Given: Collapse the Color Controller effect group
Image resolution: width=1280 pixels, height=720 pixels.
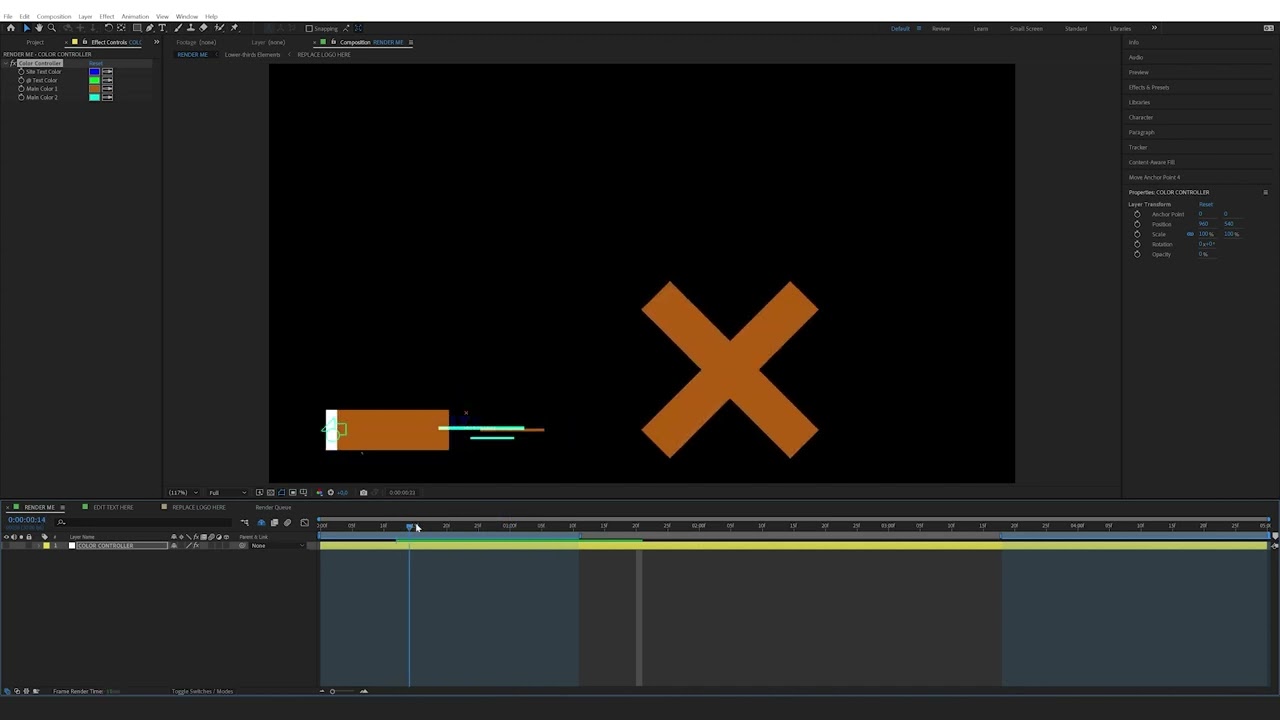Looking at the screenshot, I should coord(6,63).
